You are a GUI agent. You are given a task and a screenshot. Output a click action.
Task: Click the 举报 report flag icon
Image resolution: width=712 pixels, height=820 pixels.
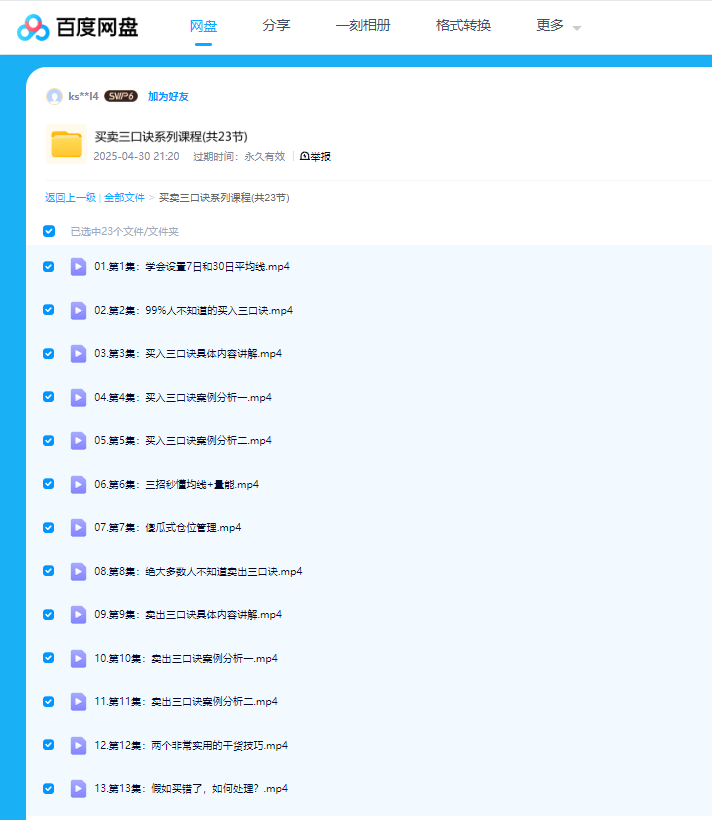click(304, 157)
